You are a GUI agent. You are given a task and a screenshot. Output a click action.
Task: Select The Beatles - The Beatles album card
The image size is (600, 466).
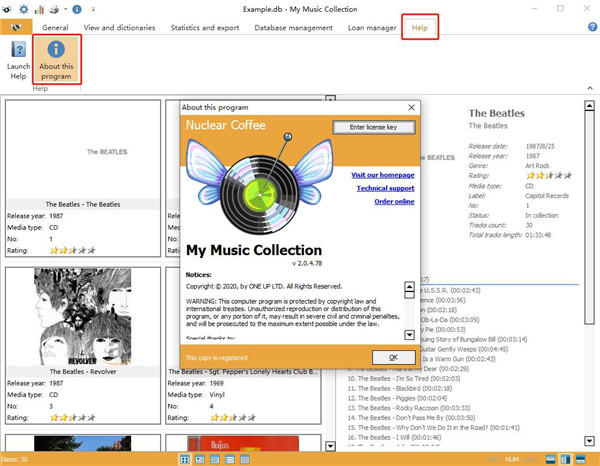click(83, 178)
